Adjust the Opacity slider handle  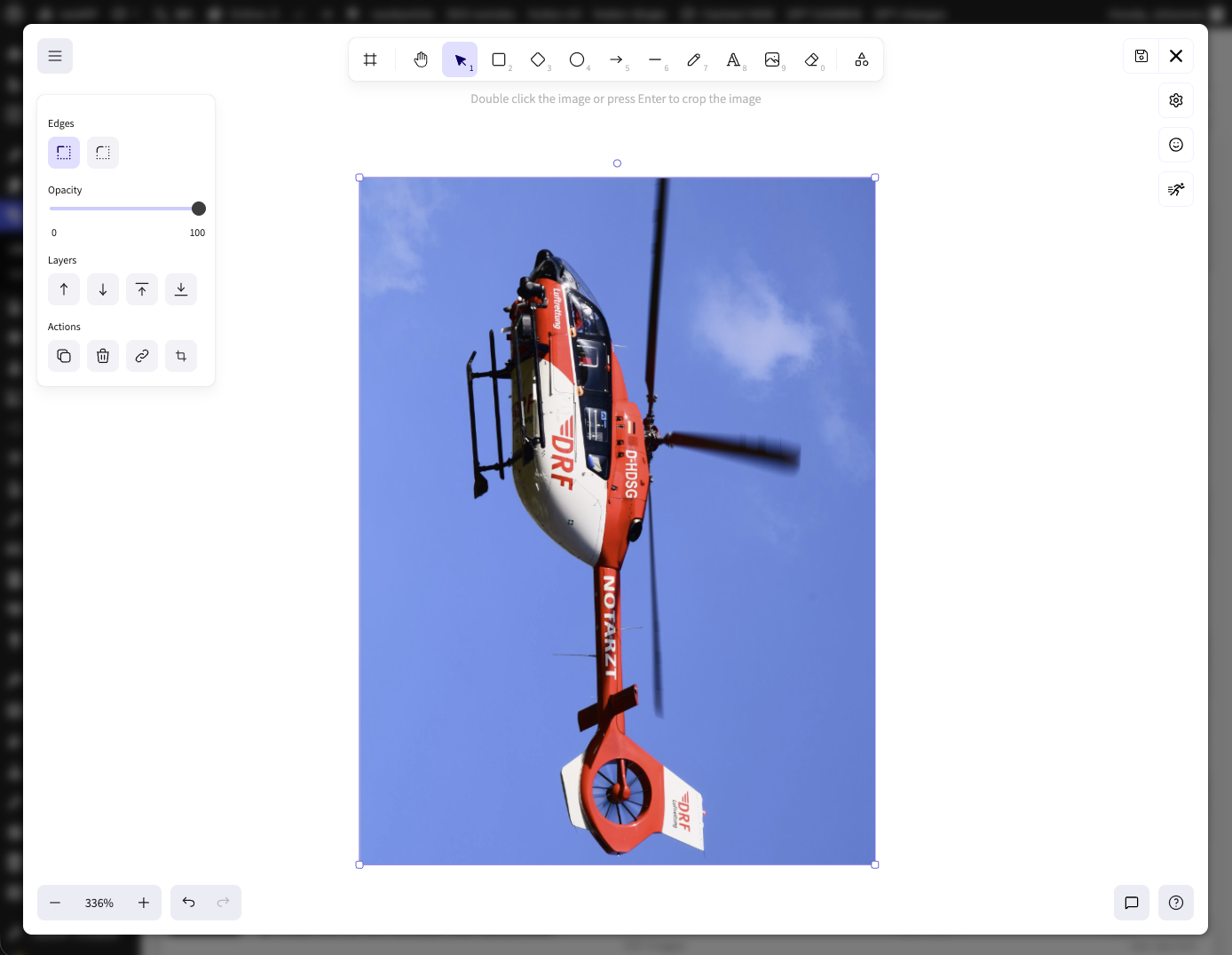pos(199,209)
